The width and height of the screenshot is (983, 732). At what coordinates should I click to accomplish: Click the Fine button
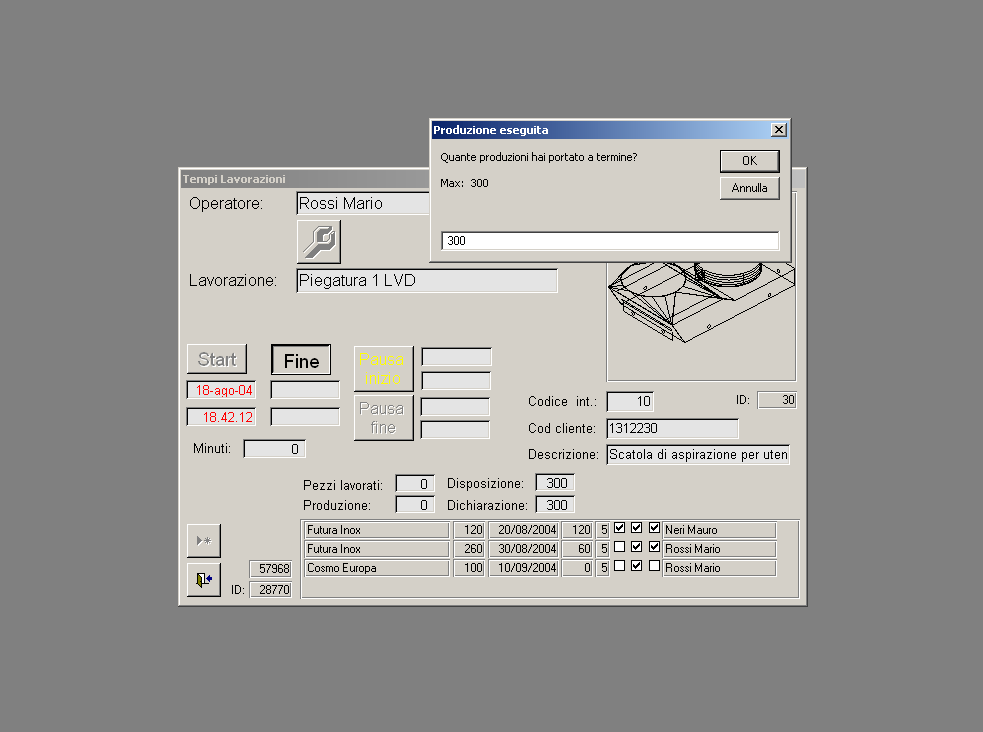[x=301, y=360]
